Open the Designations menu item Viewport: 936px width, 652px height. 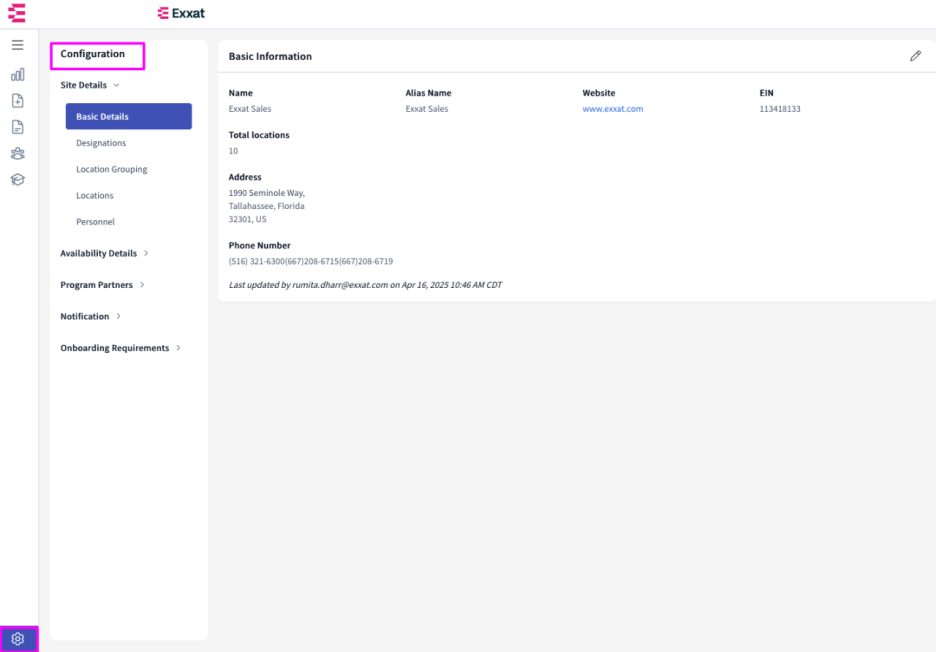(101, 143)
